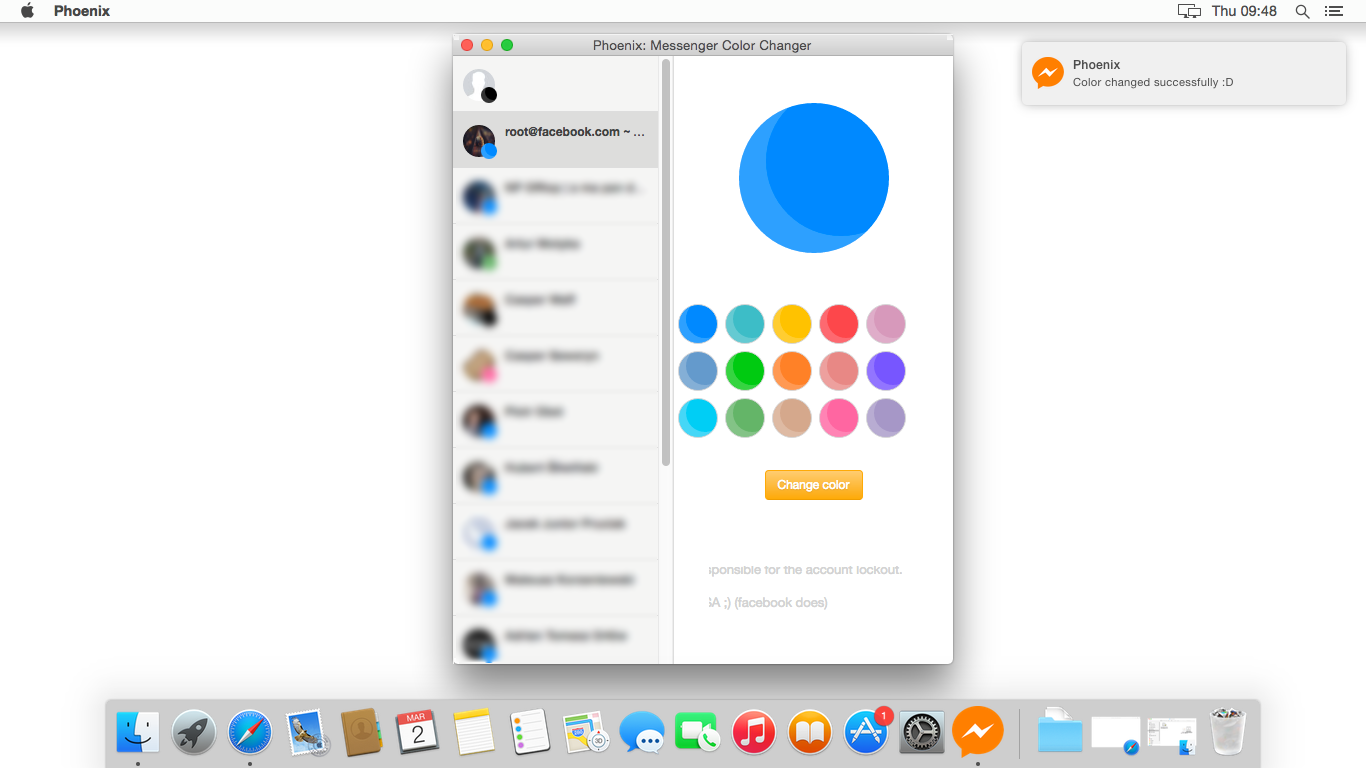Open Spotlight search in the menu bar
The image size is (1366, 768).
coord(1302,11)
